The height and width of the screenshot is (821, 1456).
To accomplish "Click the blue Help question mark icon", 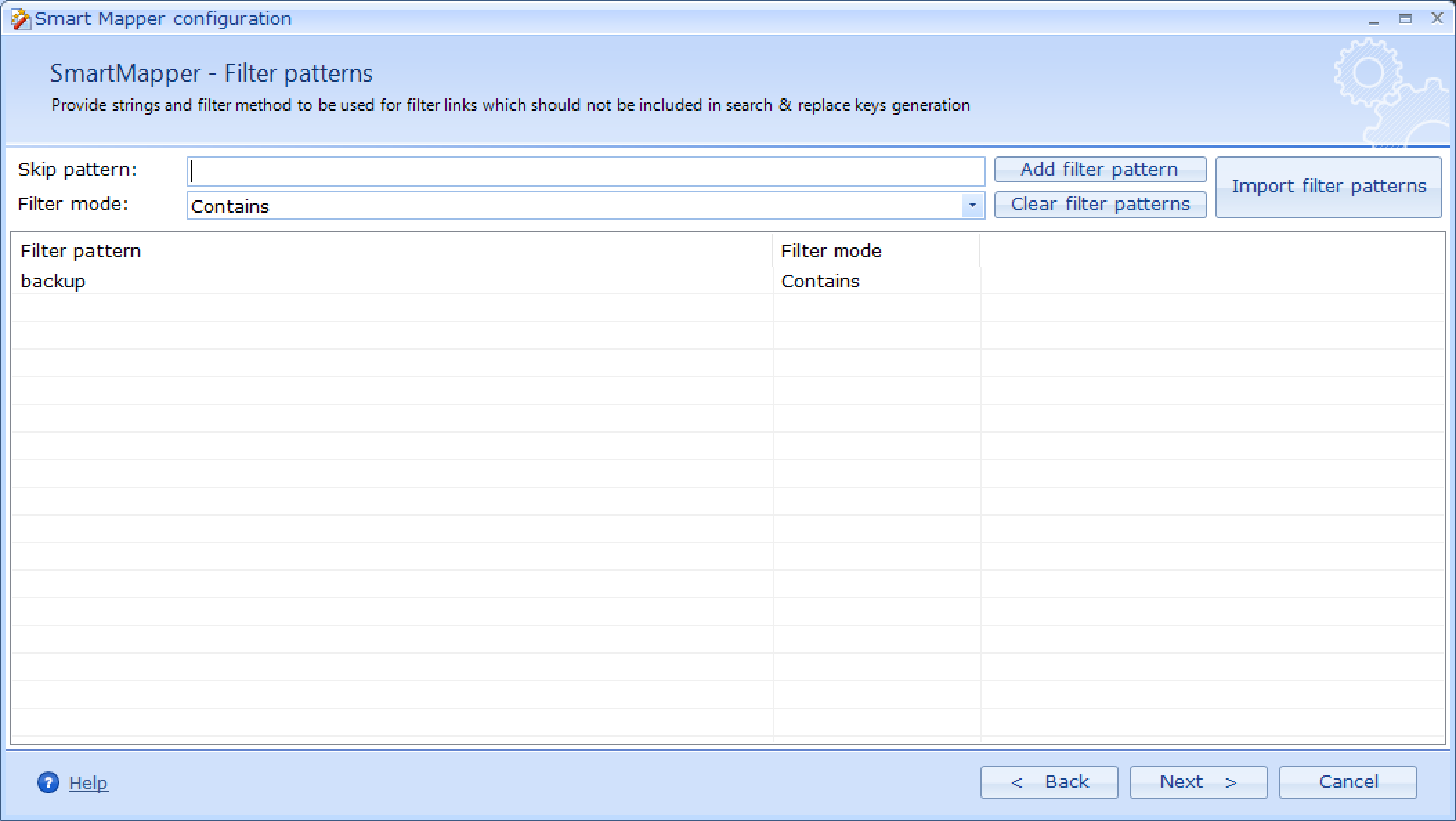I will (x=48, y=782).
